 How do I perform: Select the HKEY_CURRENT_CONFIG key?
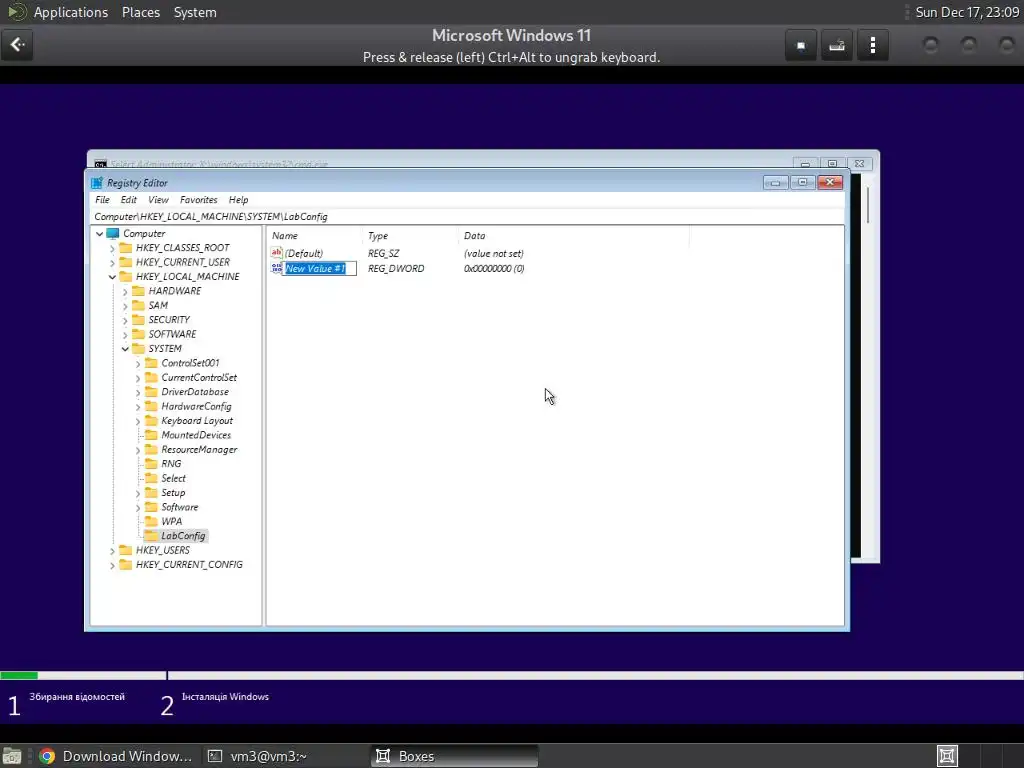coord(189,564)
